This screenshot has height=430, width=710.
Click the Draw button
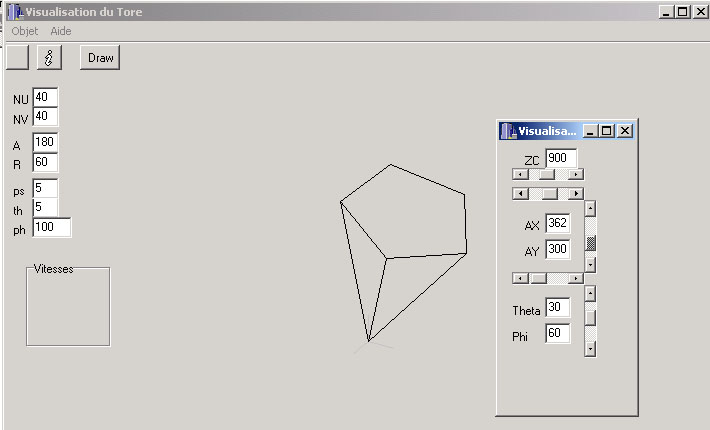click(100, 57)
